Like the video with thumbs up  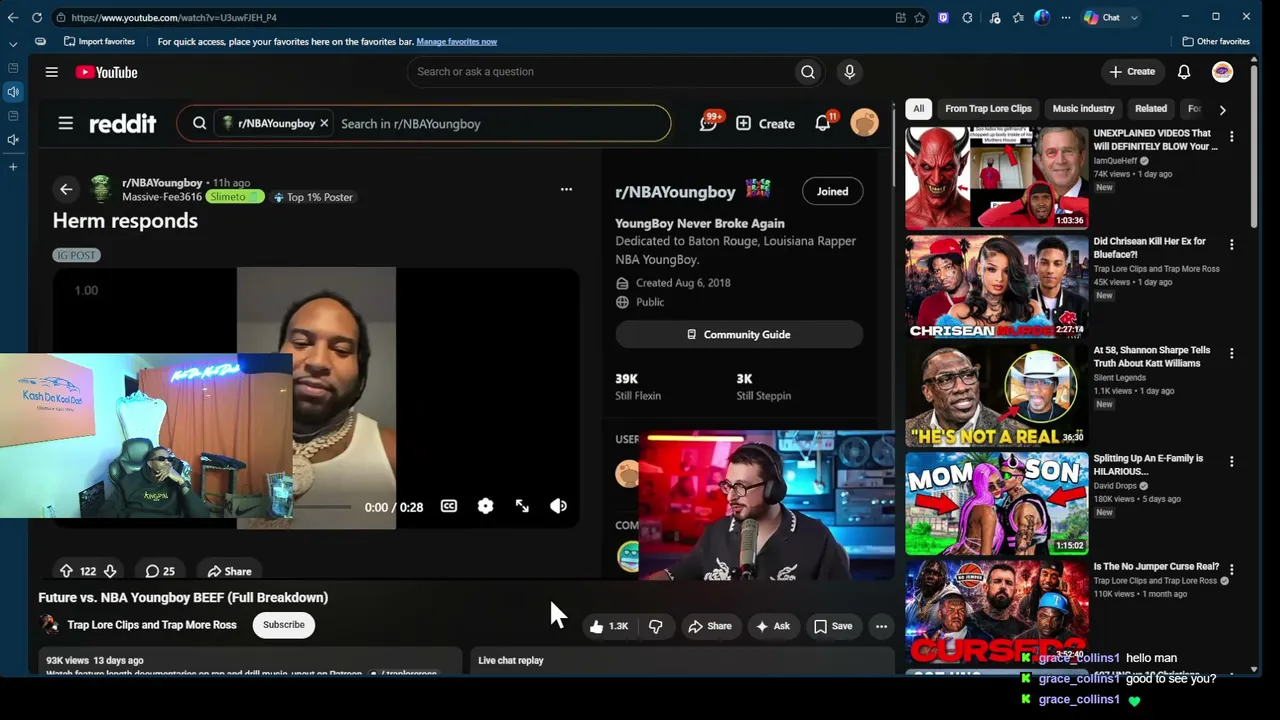(608, 626)
